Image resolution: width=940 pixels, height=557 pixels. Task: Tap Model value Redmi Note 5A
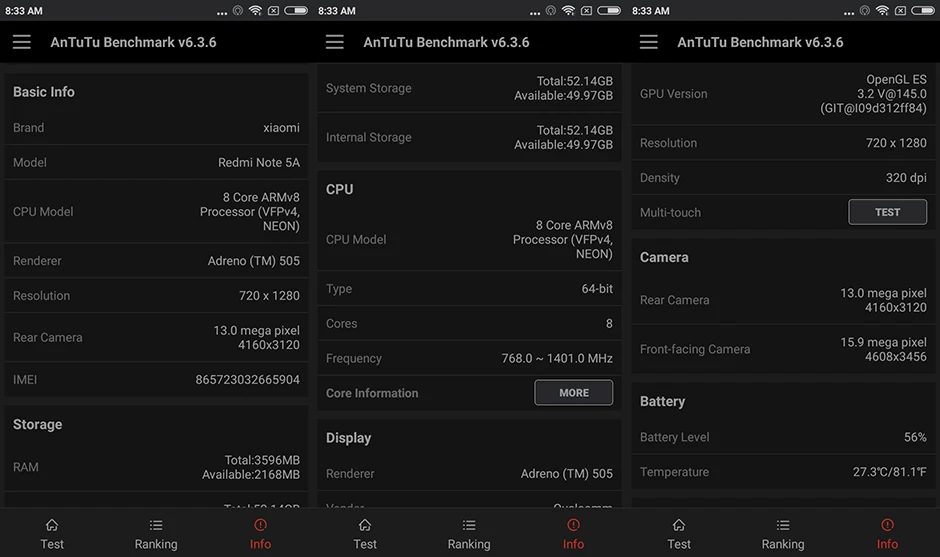tap(259, 162)
